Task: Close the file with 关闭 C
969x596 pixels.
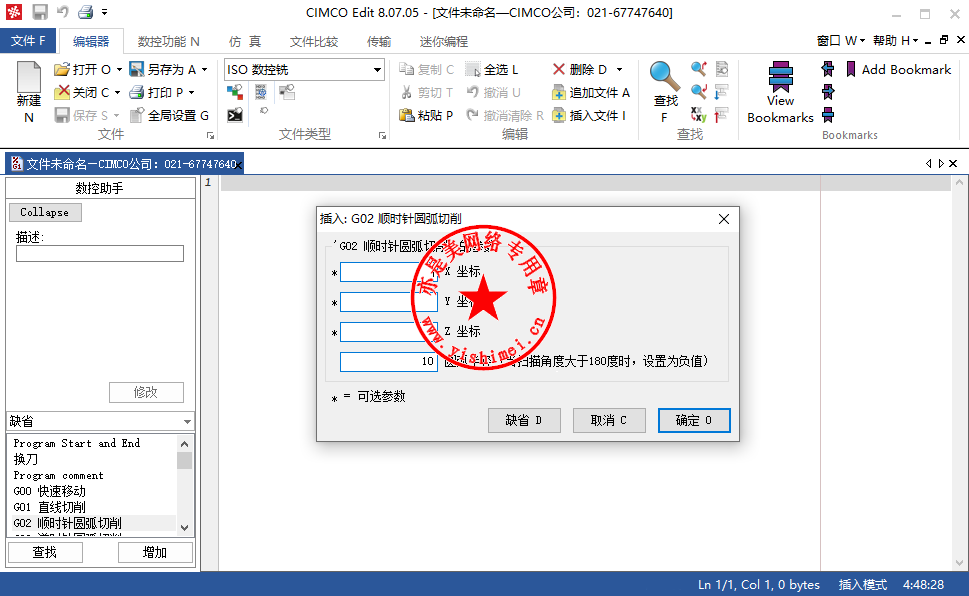Action: point(82,92)
